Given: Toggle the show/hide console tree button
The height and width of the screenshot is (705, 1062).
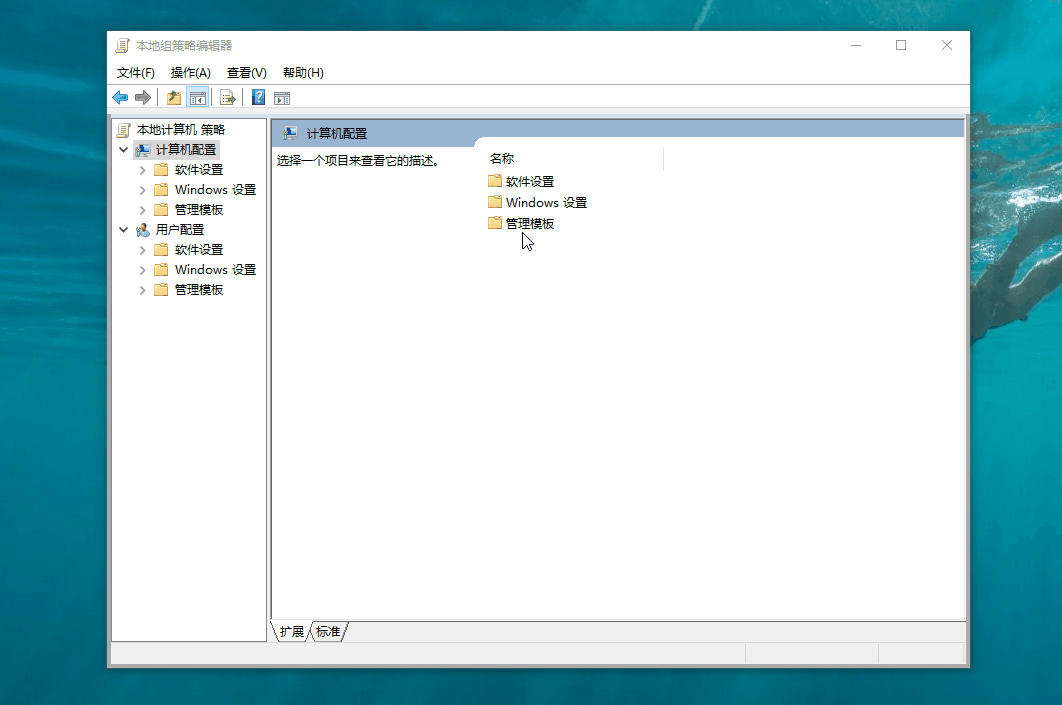Looking at the screenshot, I should pos(198,97).
